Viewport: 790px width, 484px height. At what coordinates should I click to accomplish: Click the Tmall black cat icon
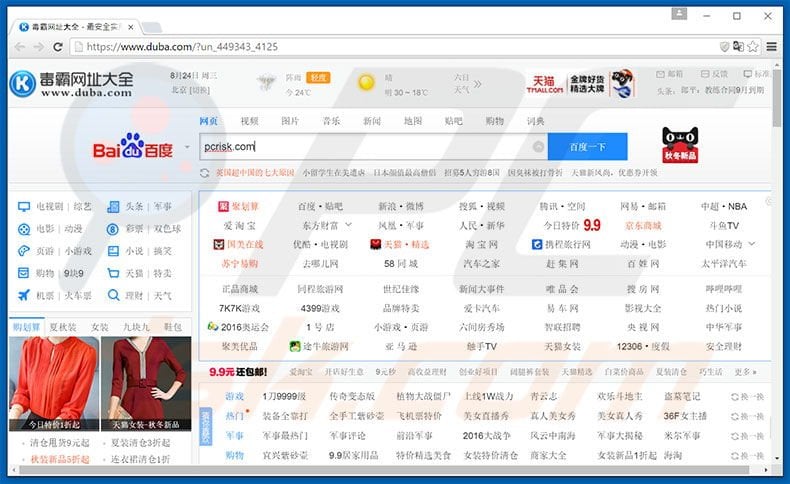pyautogui.click(x=680, y=145)
